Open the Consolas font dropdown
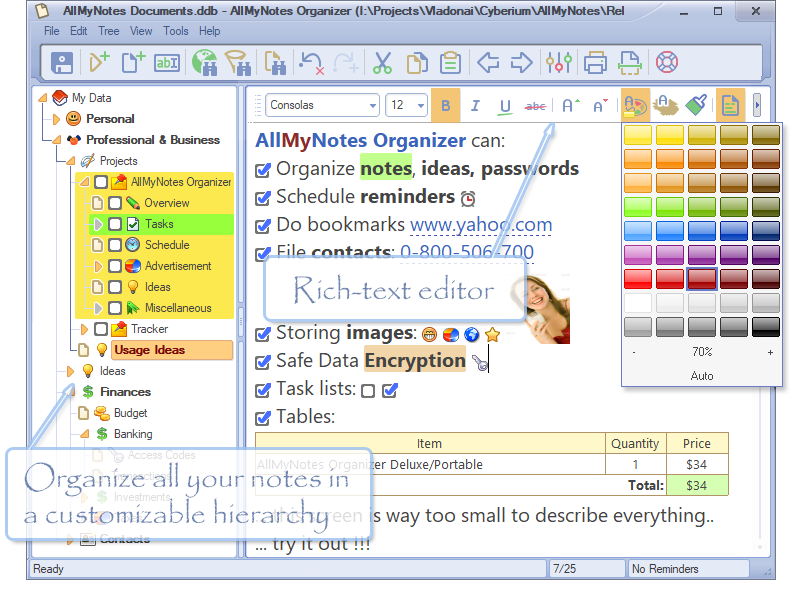 (x=373, y=106)
